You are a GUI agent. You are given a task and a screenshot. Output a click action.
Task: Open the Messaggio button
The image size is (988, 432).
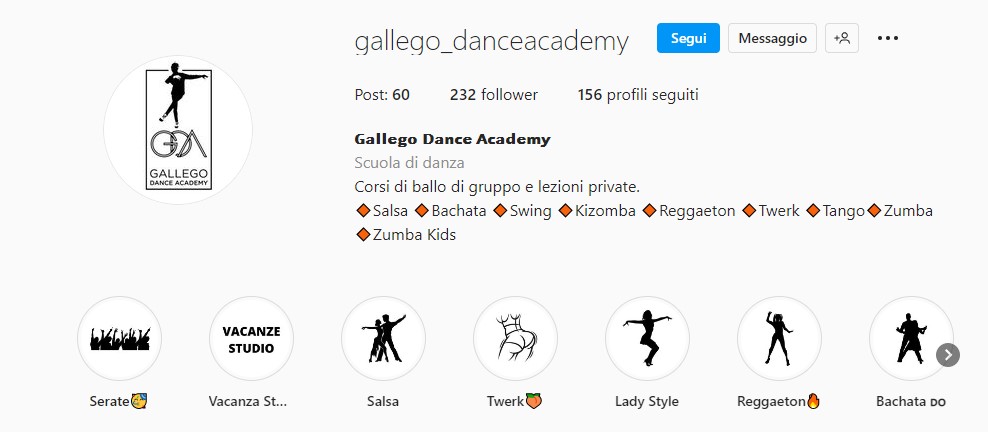click(x=773, y=38)
